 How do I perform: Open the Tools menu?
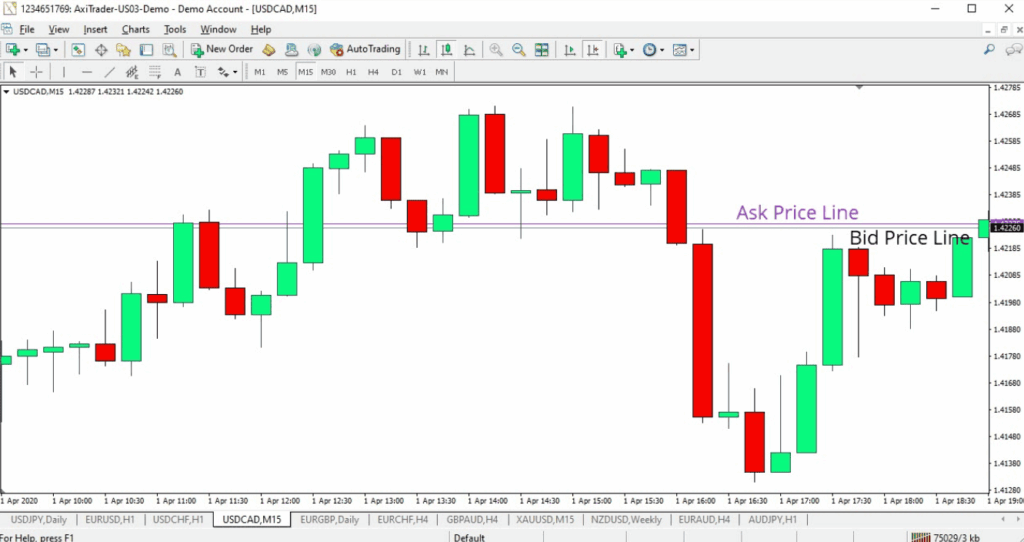tap(175, 29)
